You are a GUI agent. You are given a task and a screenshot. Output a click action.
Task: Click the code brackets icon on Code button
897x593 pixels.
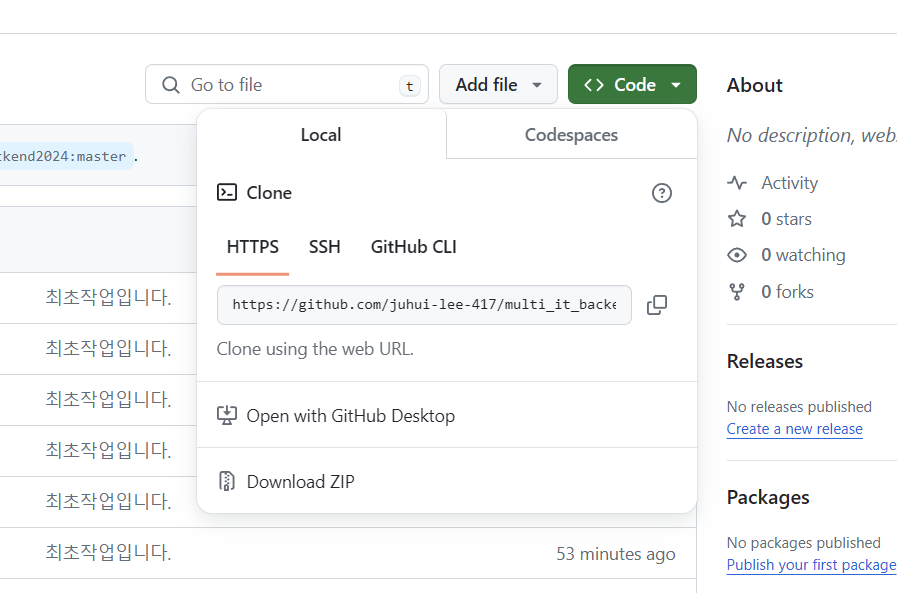pos(594,85)
